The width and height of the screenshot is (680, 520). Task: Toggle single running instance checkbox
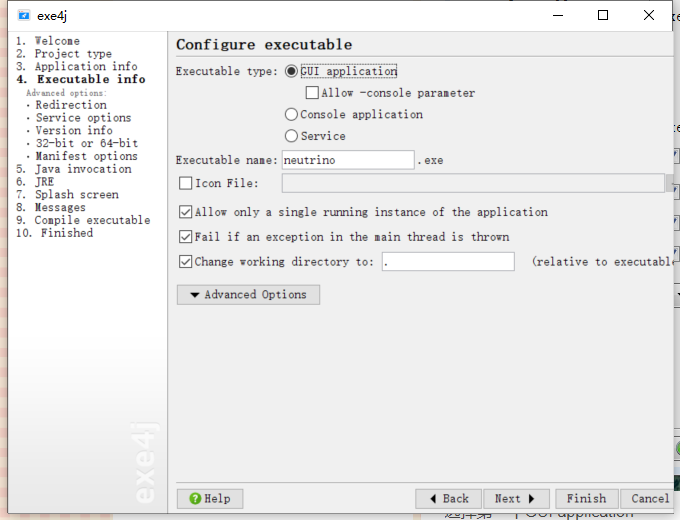tap(185, 212)
